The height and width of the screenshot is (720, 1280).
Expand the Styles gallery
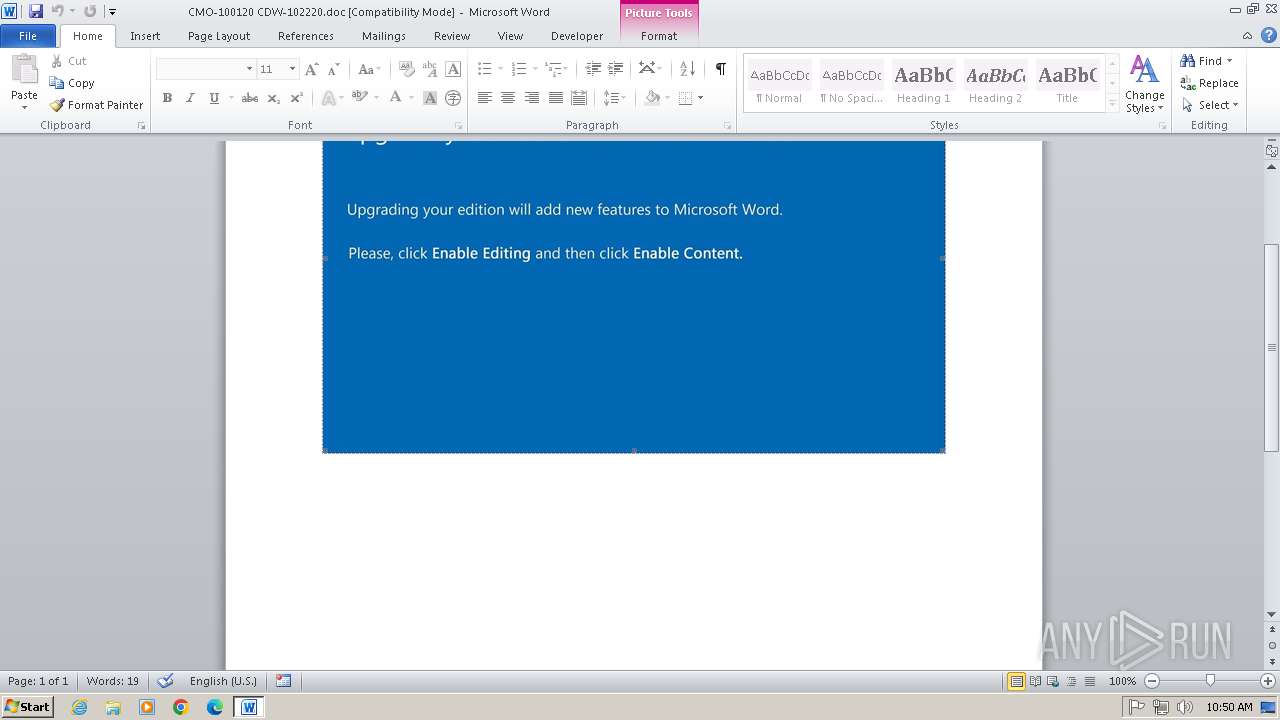pyautogui.click(x=1112, y=103)
